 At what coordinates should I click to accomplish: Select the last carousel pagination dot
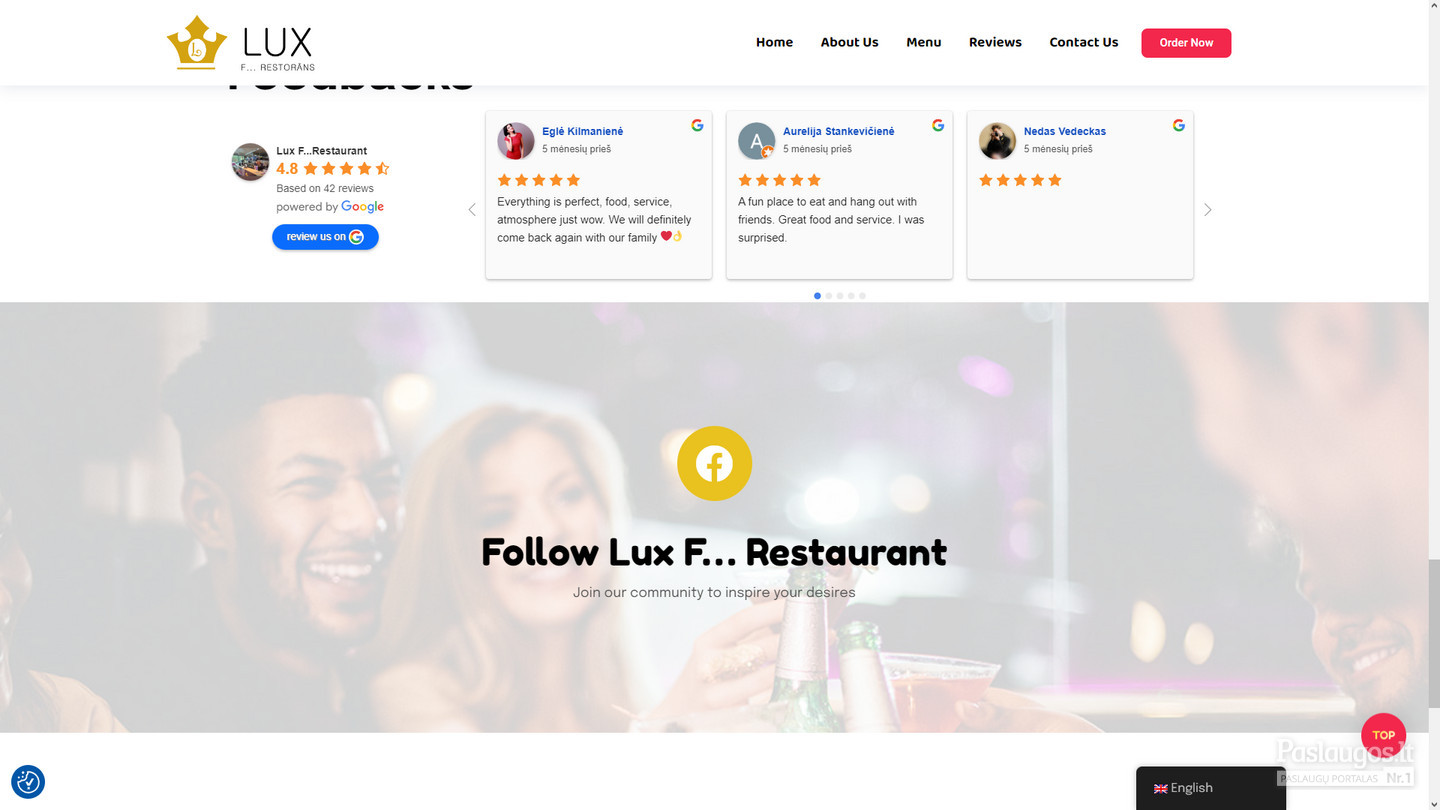(x=862, y=296)
